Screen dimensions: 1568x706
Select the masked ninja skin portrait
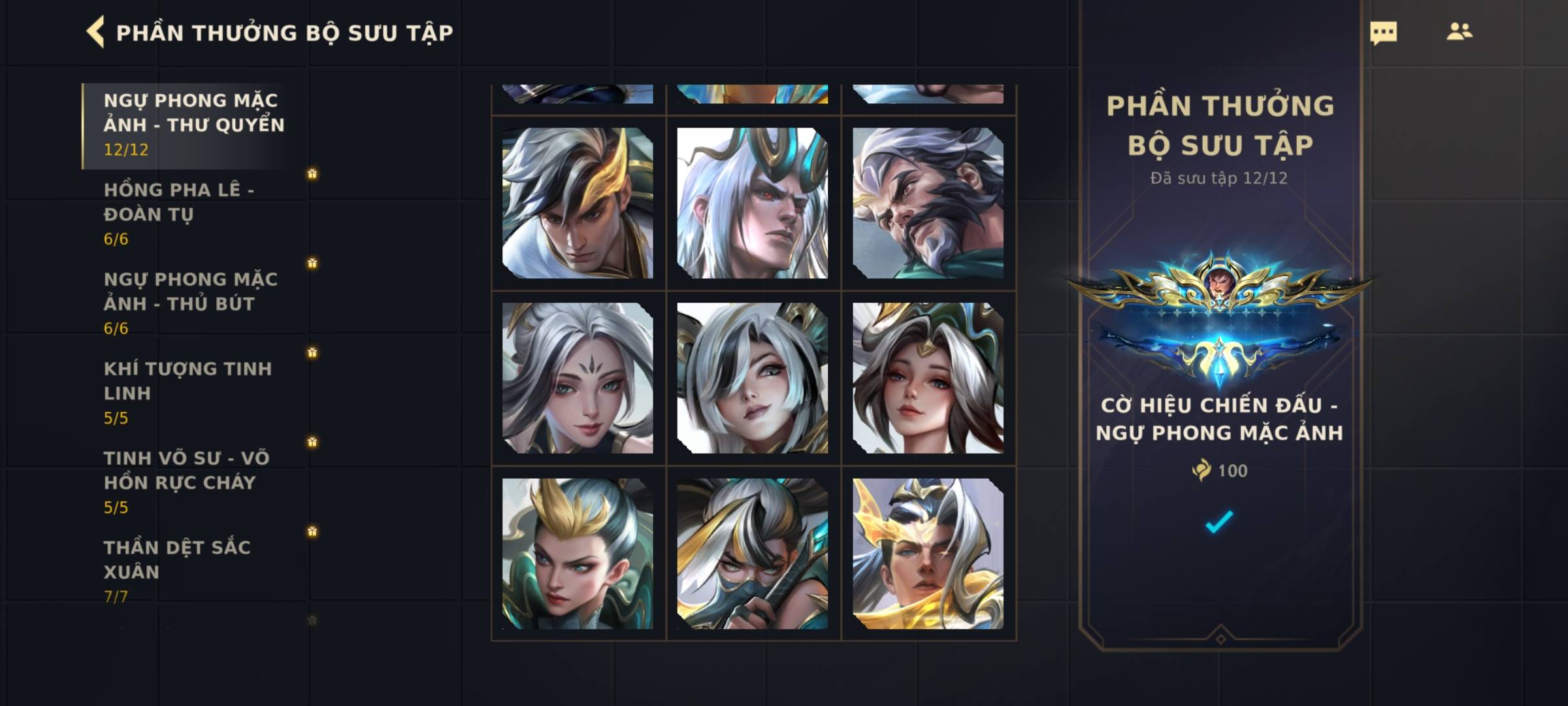(753, 554)
